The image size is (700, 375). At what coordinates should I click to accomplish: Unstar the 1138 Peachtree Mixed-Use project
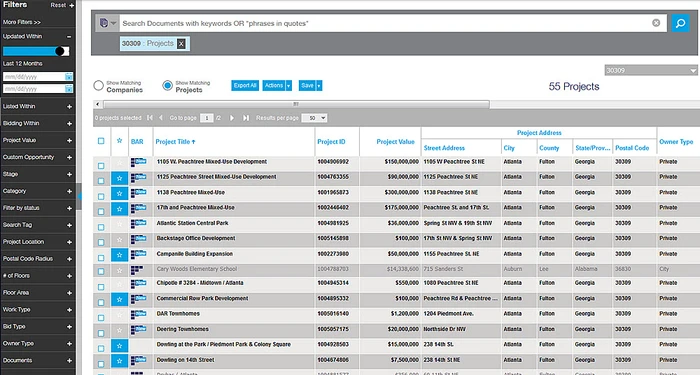coord(119,194)
